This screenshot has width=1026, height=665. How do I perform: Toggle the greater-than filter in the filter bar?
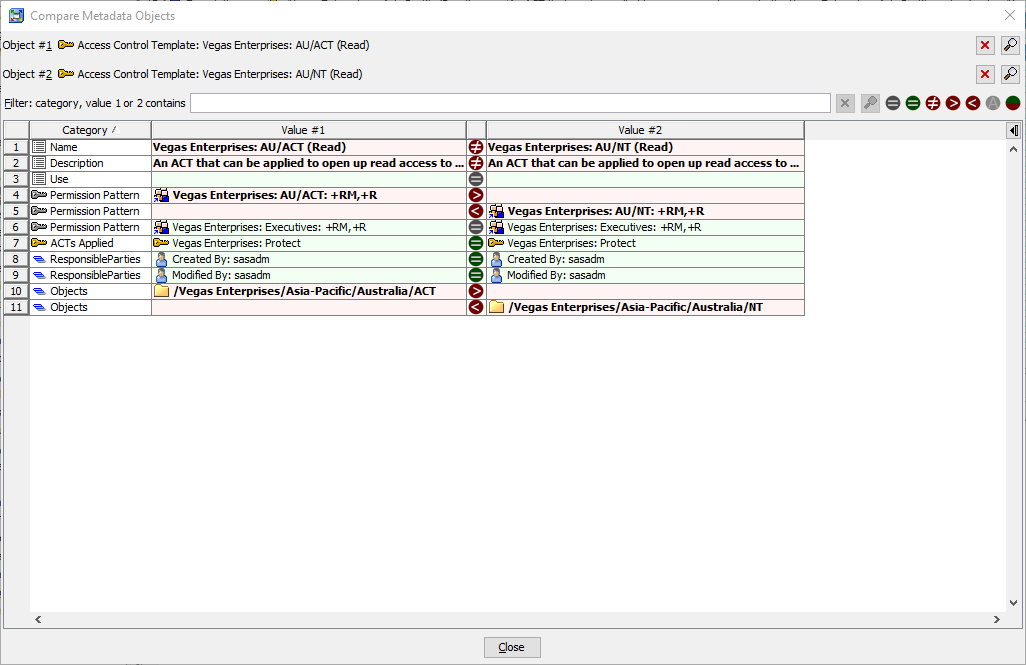[953, 103]
